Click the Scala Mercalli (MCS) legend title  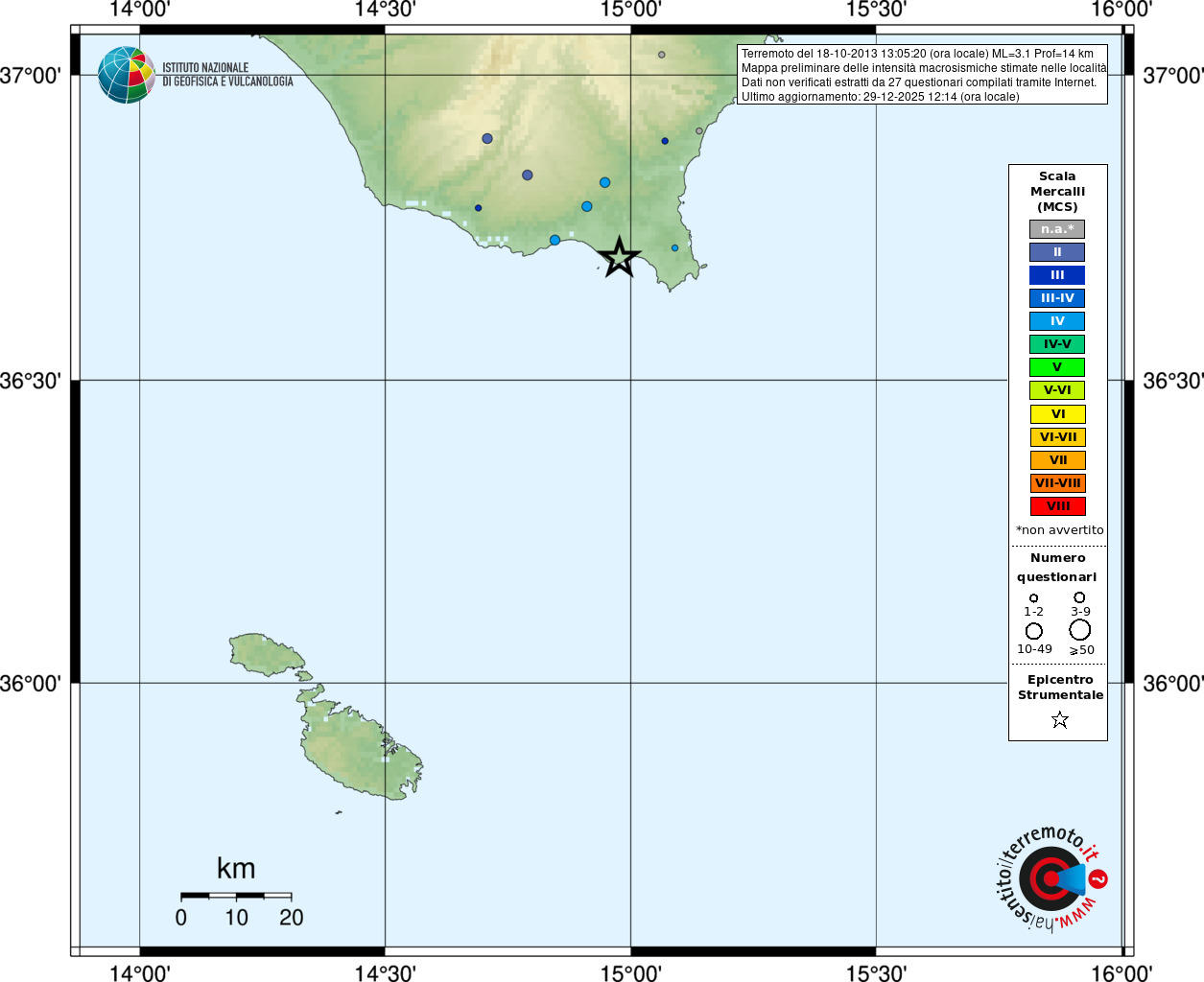(1057, 191)
